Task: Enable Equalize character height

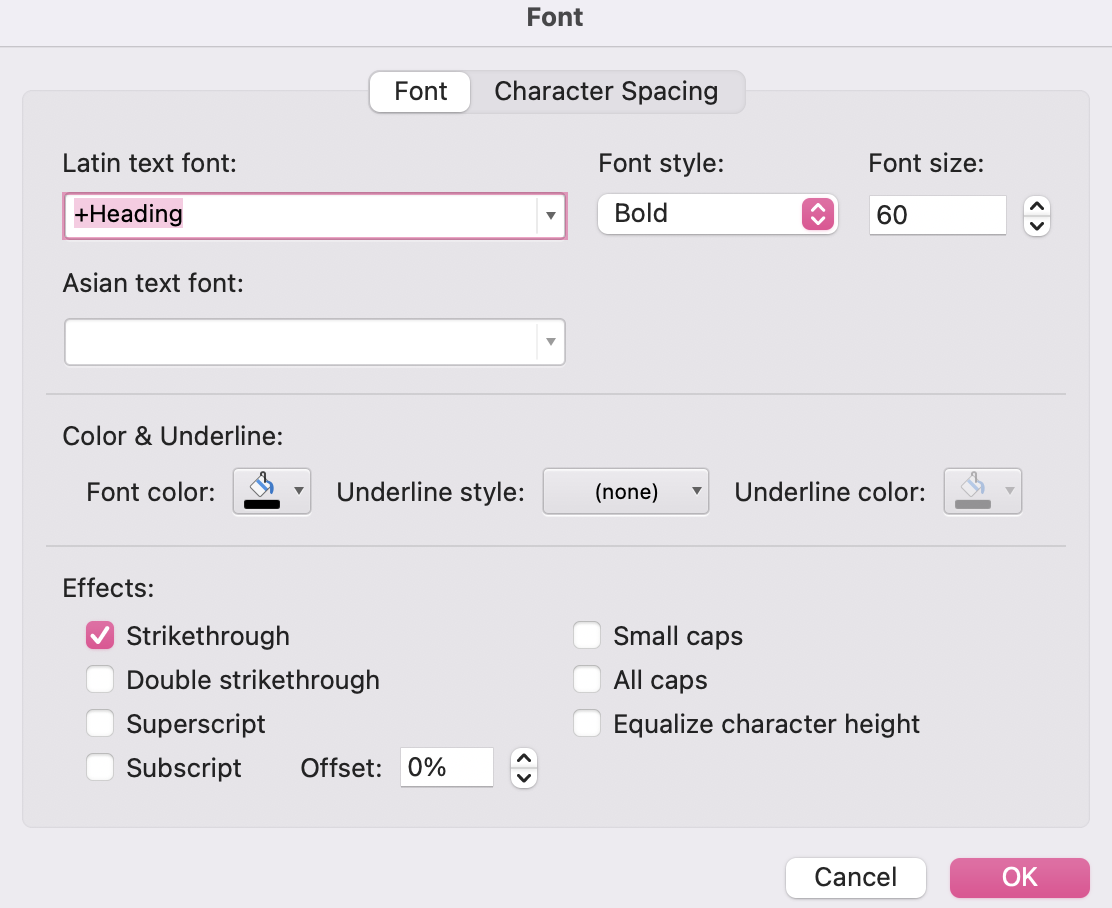Action: 587,723
